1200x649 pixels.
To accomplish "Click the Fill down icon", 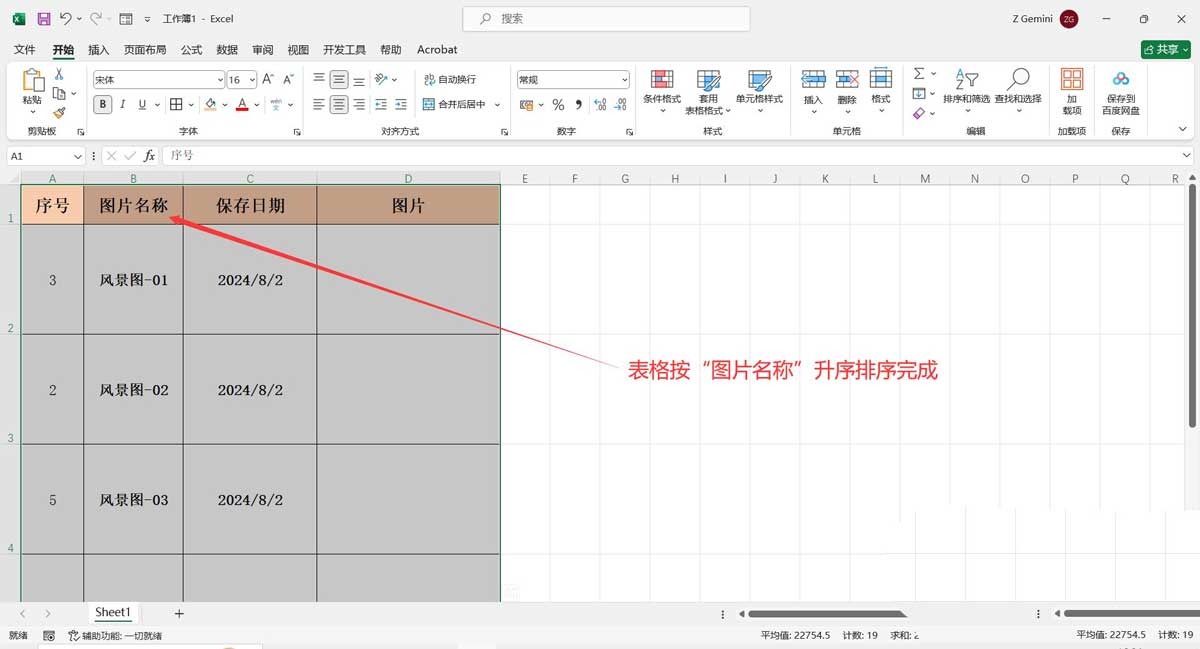I will [x=919, y=93].
